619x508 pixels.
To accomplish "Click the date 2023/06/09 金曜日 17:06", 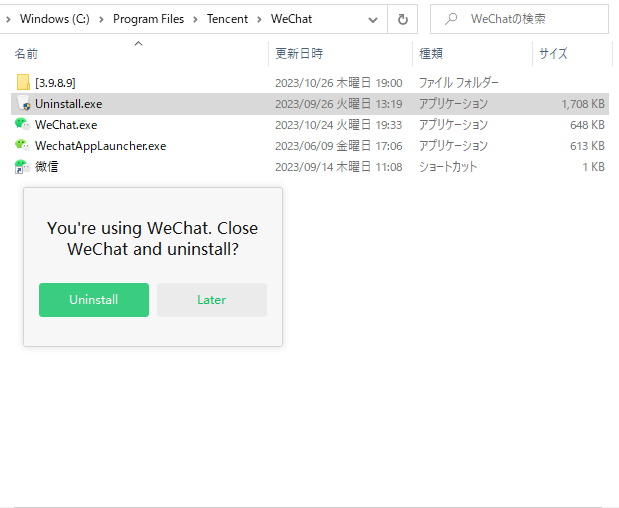I will coord(339,146).
